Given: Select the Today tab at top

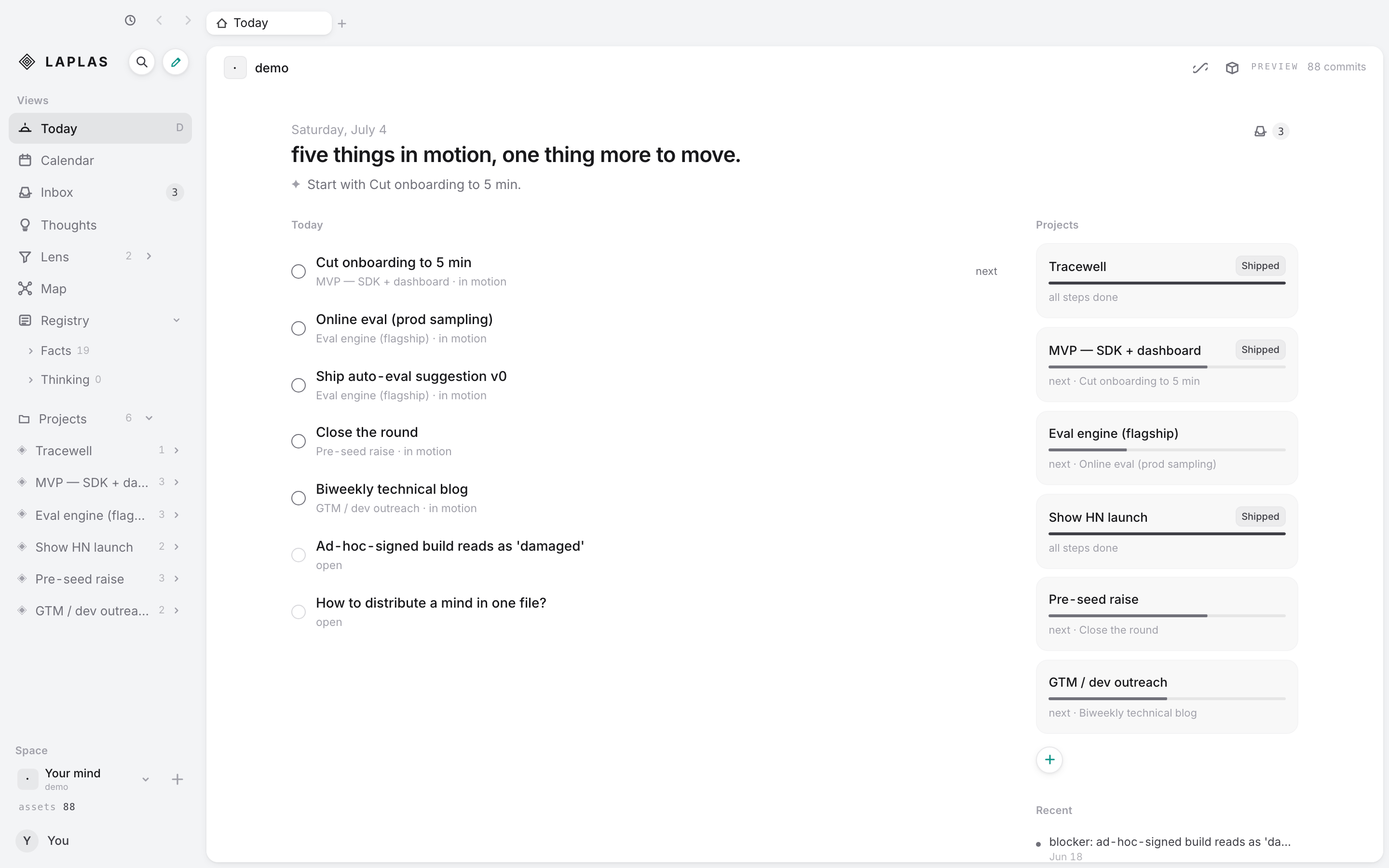Looking at the screenshot, I should [269, 23].
